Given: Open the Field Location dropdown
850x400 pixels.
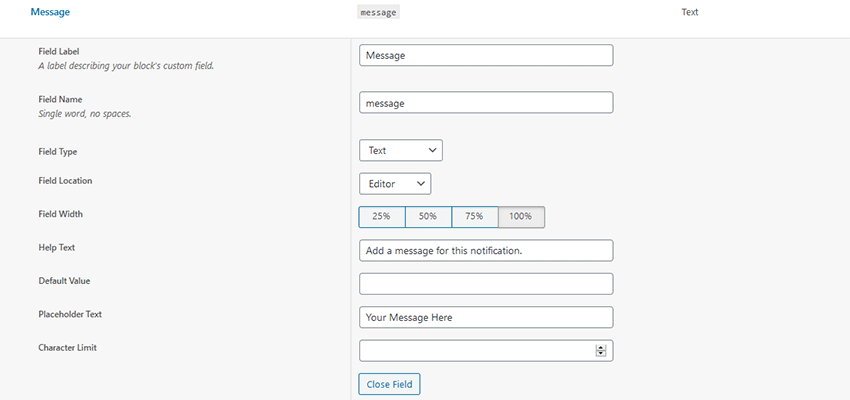Looking at the screenshot, I should pyautogui.click(x=394, y=184).
